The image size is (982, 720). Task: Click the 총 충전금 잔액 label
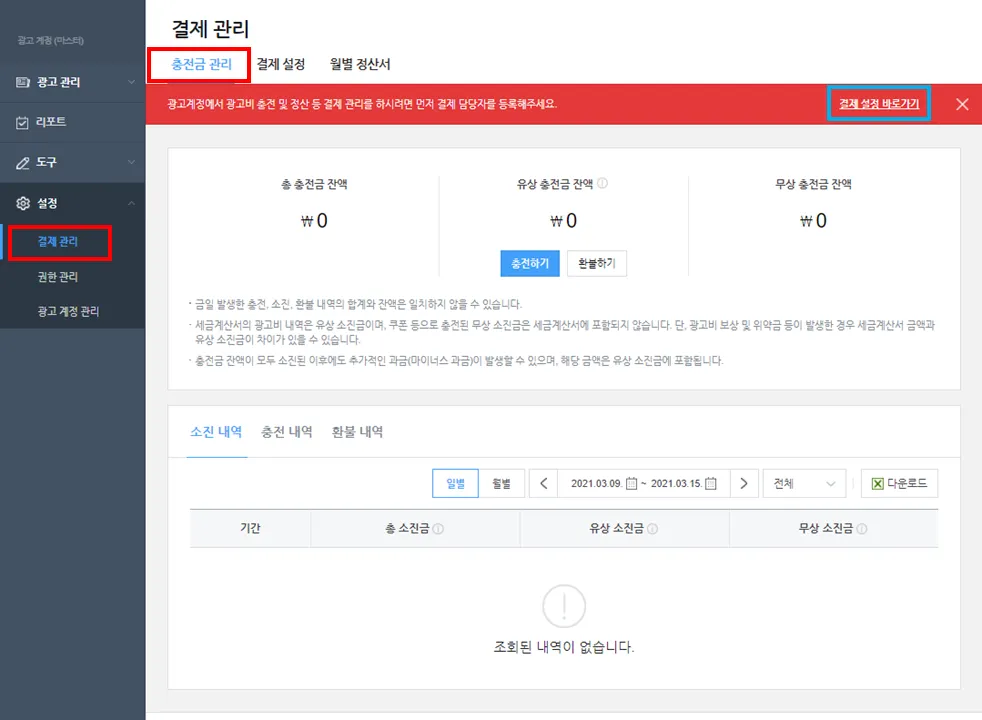(314, 184)
